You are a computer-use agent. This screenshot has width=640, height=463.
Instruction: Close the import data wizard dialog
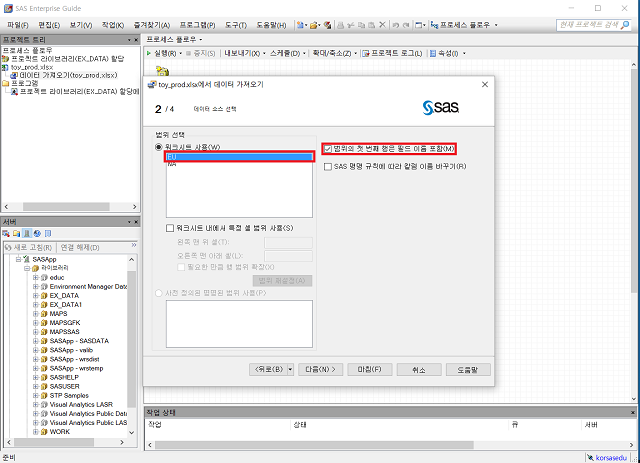[485, 85]
